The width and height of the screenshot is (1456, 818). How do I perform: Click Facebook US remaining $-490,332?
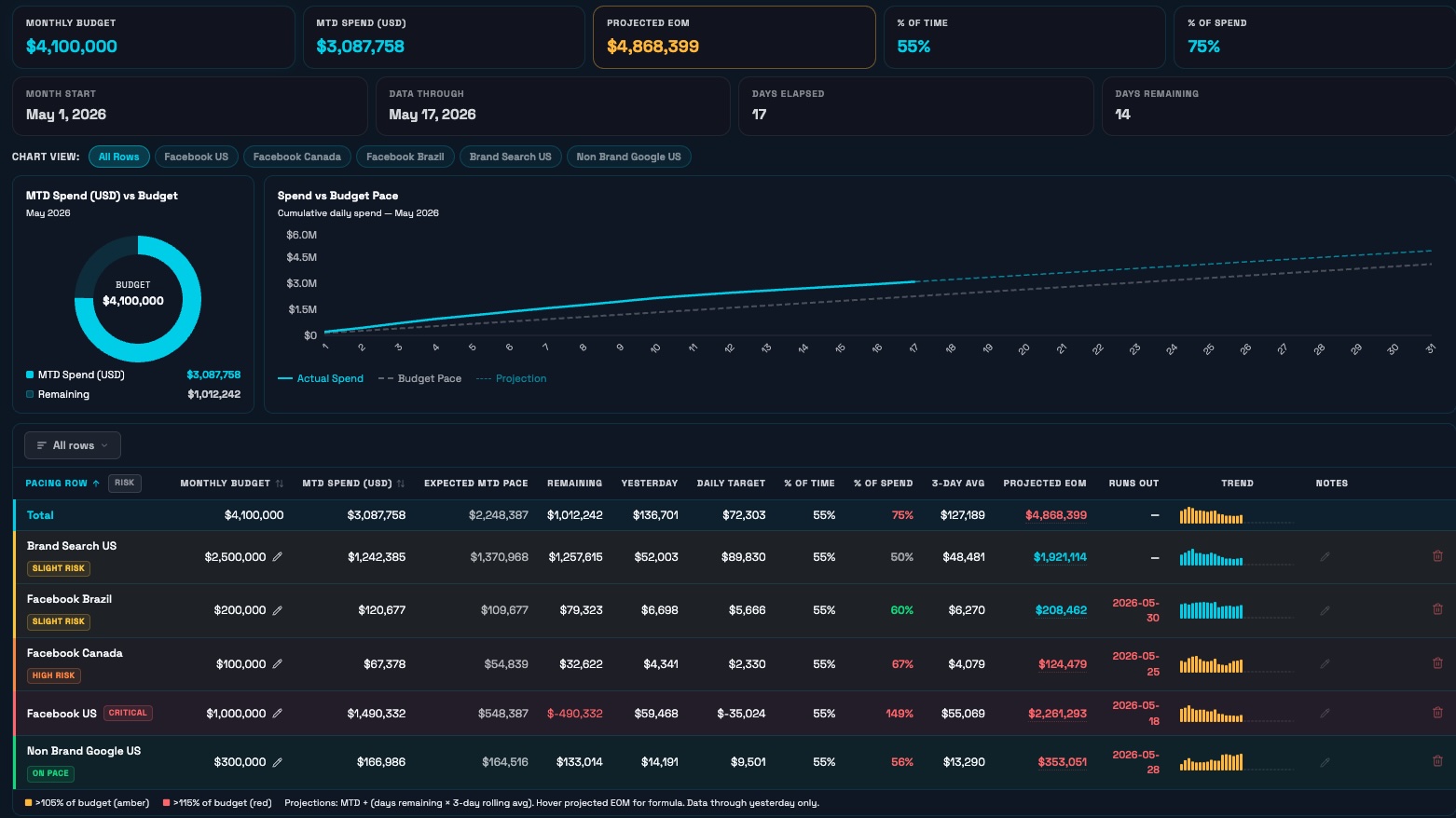(x=575, y=714)
